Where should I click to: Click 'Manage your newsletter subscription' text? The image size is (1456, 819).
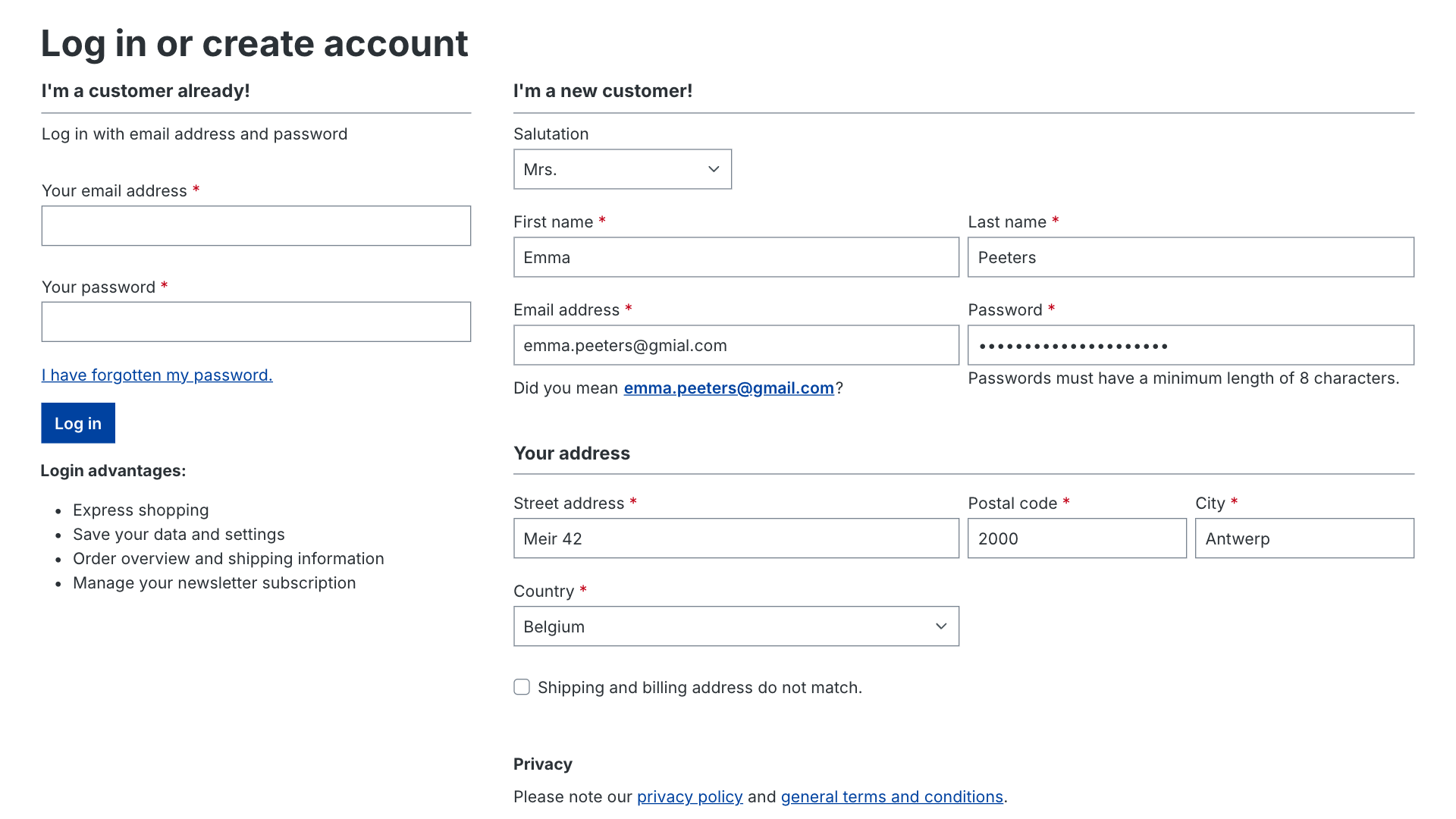[214, 582]
